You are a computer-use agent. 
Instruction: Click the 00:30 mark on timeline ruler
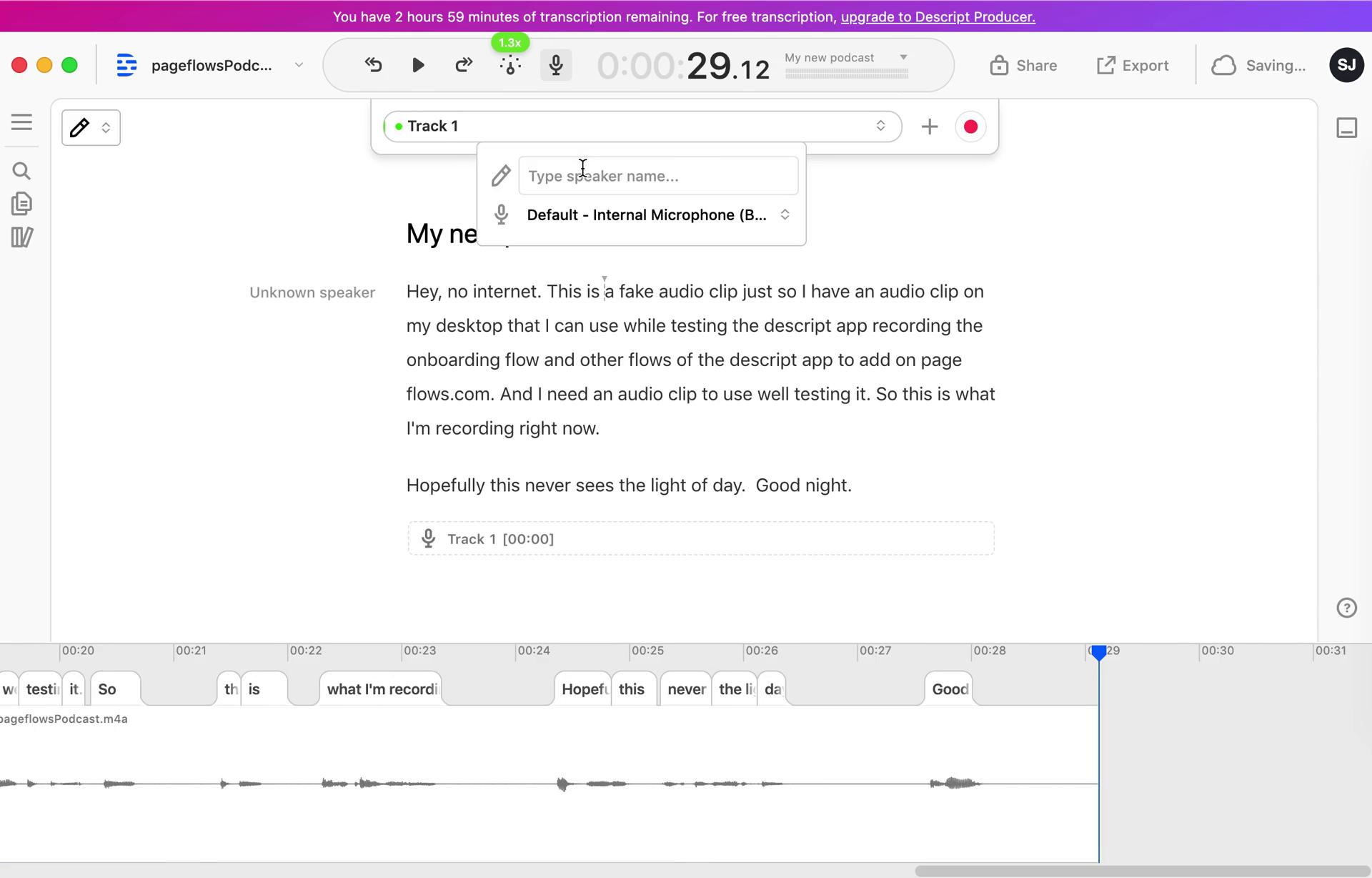pos(1217,651)
